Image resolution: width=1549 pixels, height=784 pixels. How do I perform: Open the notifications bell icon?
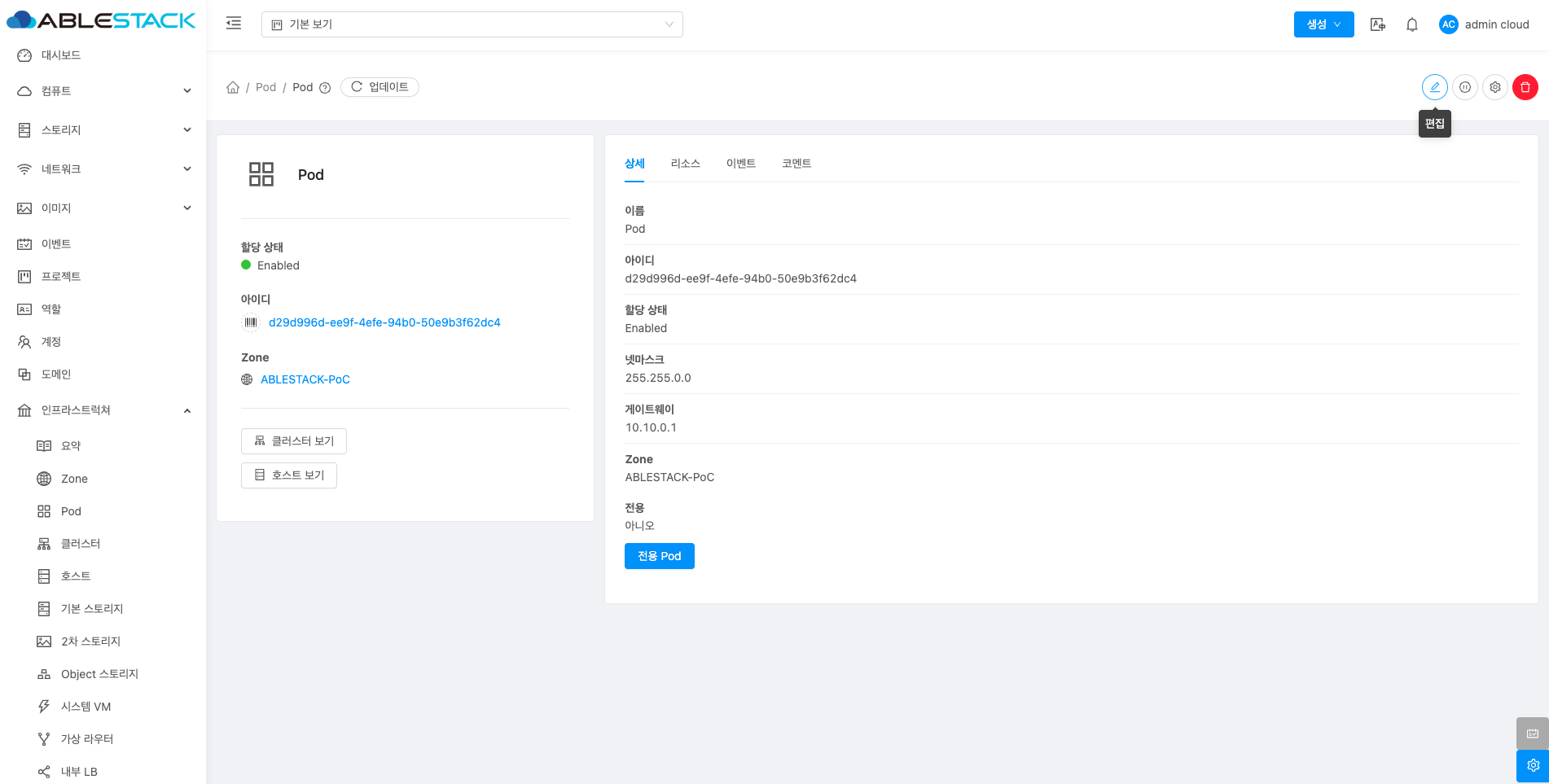[x=1411, y=24]
